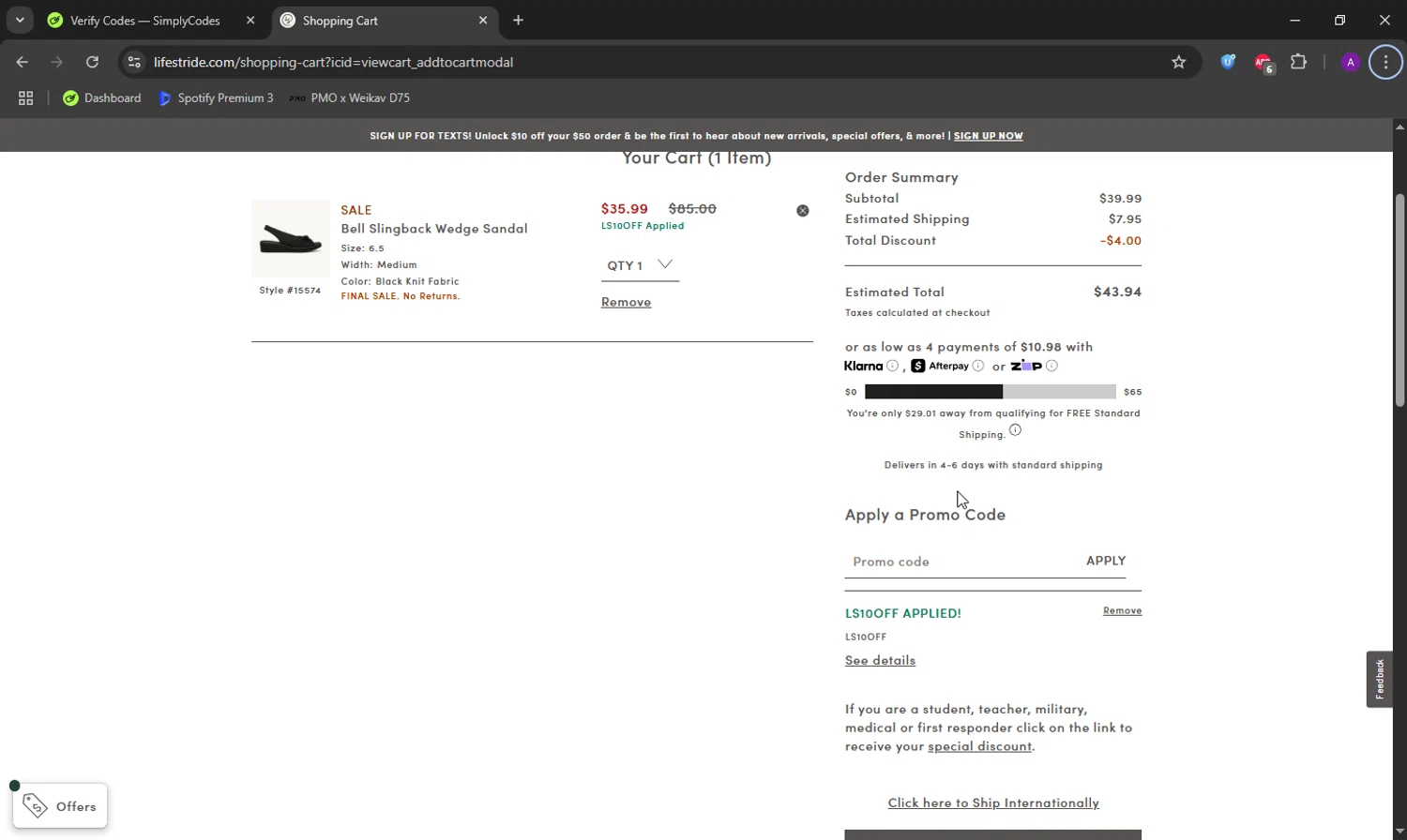
Task: Click the 'LS10OFF Applied' text under price
Action: pos(643,226)
